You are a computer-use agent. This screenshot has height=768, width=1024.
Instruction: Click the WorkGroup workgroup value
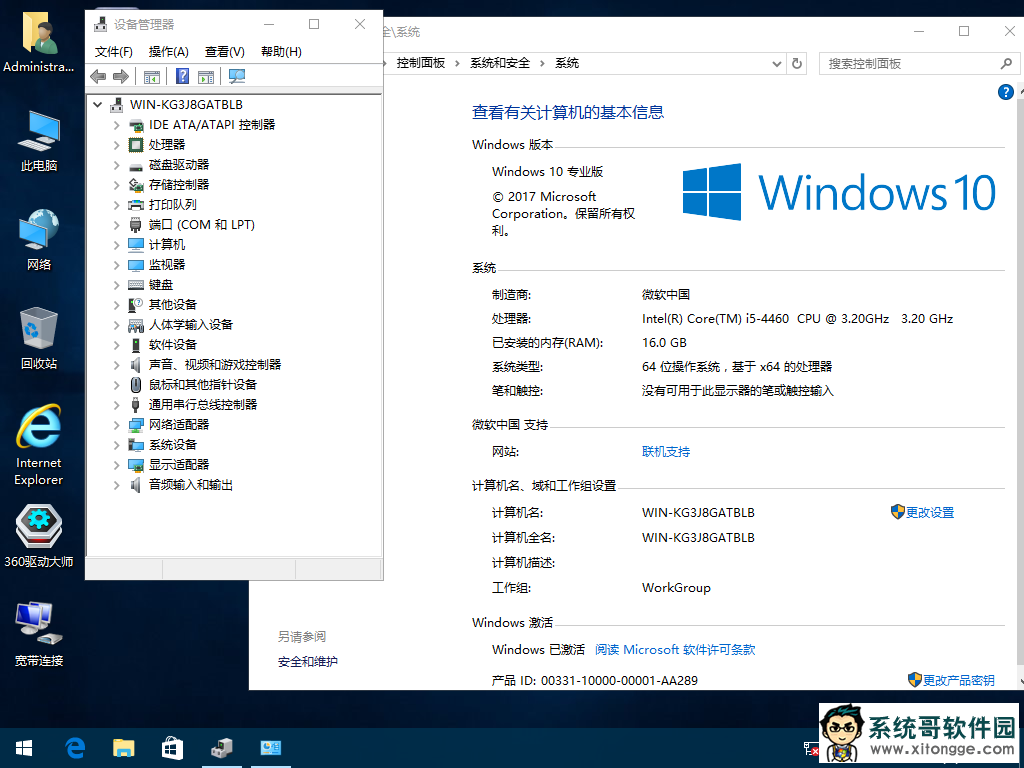click(676, 588)
